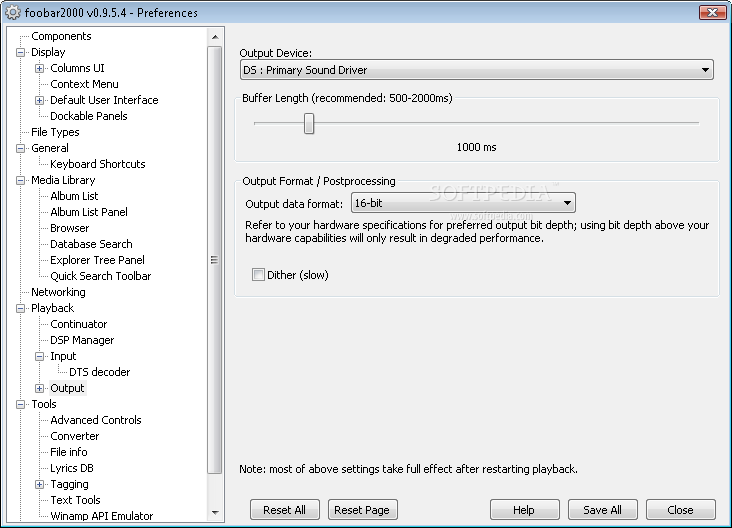
Task: Select File Types tree item
Action: click(55, 132)
